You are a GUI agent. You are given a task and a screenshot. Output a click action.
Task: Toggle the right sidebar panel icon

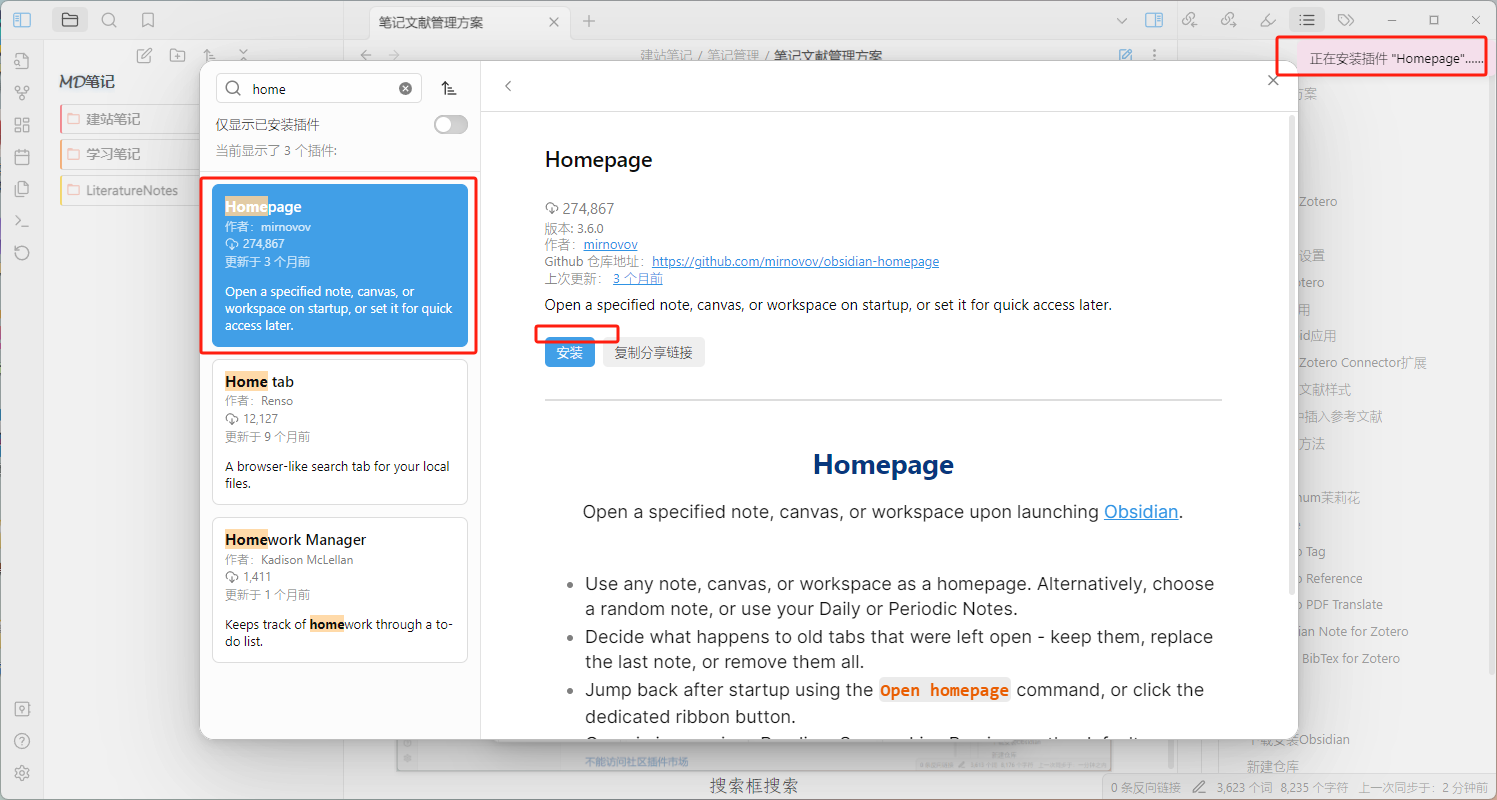pos(1153,19)
